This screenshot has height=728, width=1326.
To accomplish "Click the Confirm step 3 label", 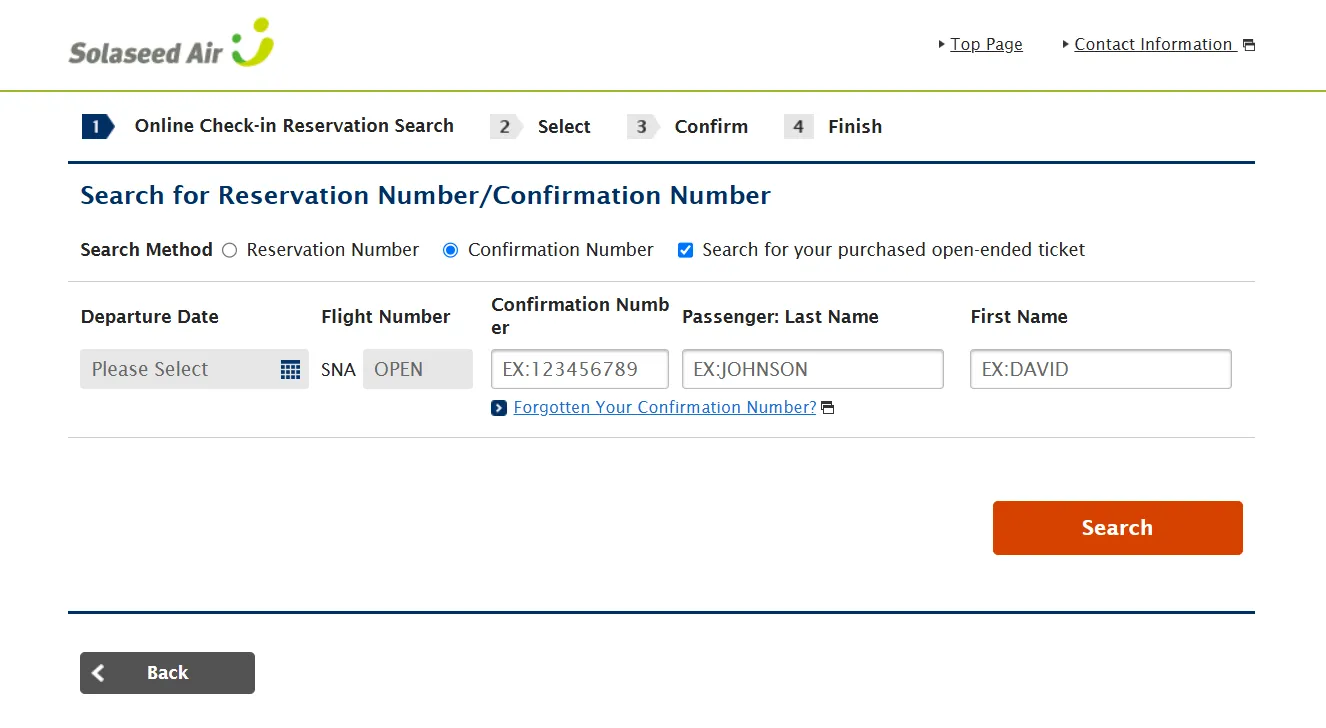I will (x=711, y=127).
